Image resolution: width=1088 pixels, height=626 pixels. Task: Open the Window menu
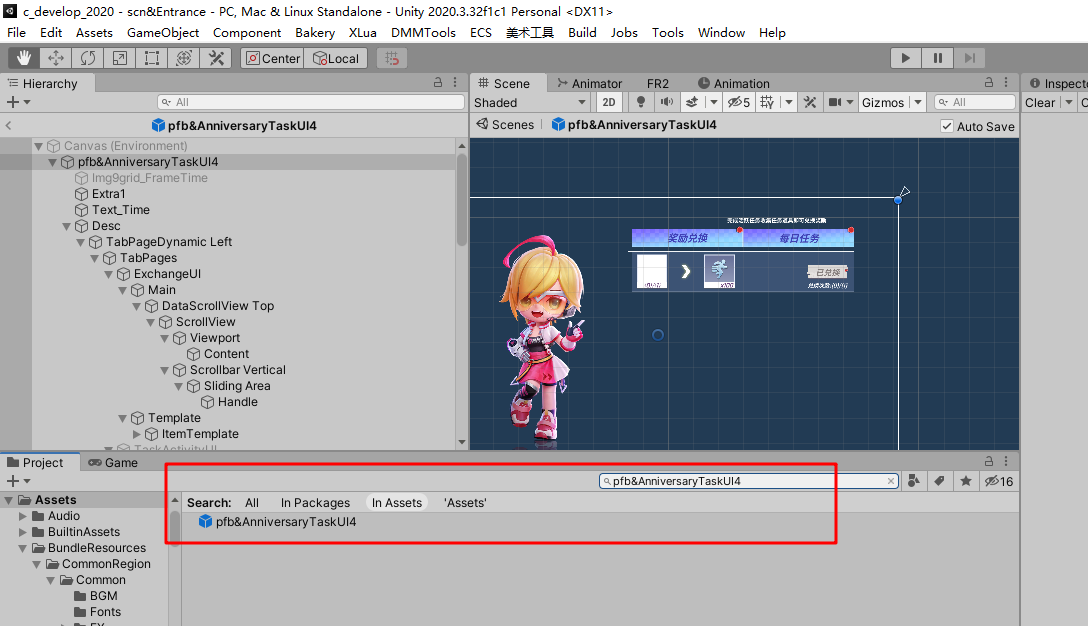tap(721, 33)
